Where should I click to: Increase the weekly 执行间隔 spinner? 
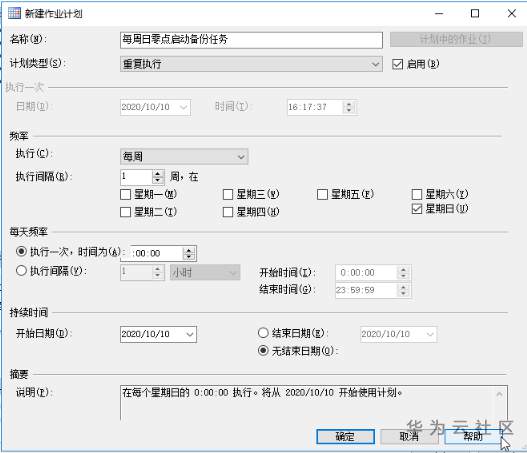pyautogui.click(x=158, y=173)
